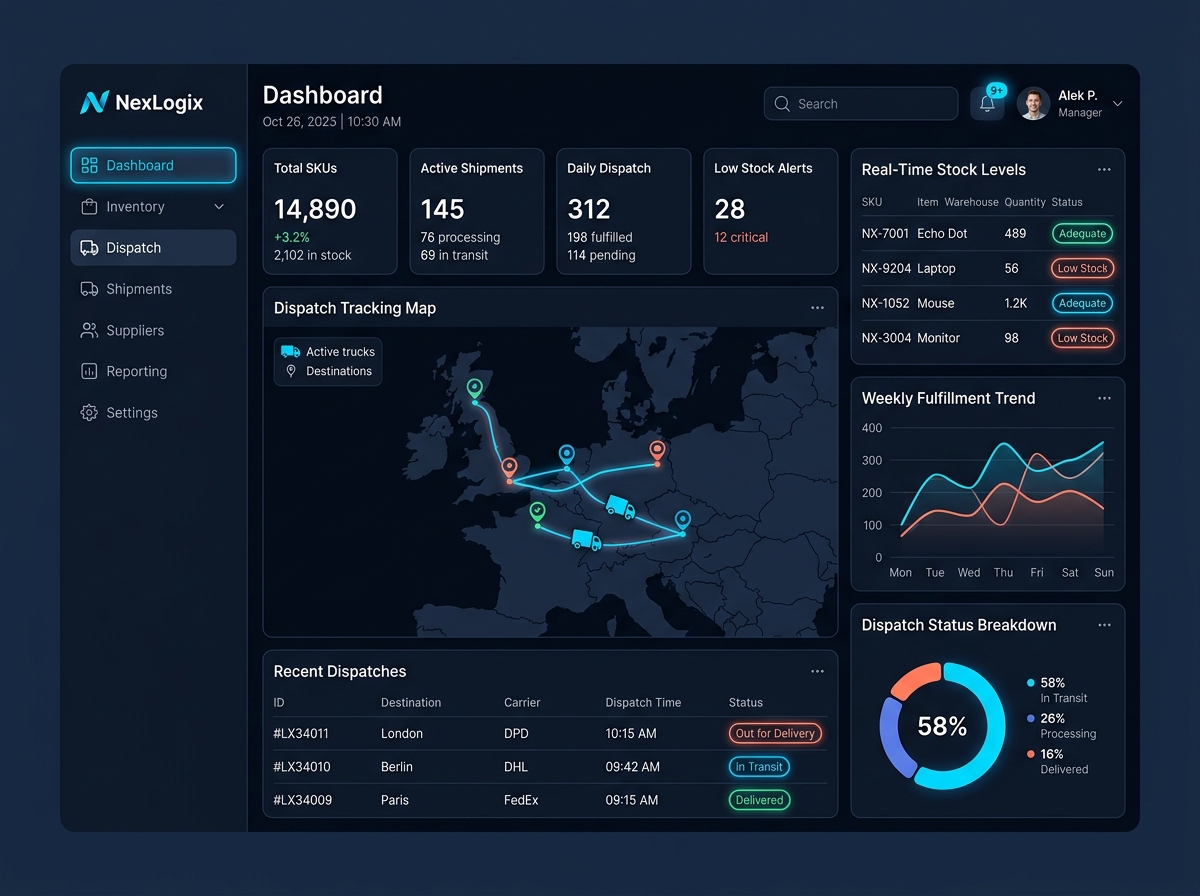Viewport: 1200px width, 896px height.
Task: Select dispatch ID #LX34010
Action: [x=301, y=767]
